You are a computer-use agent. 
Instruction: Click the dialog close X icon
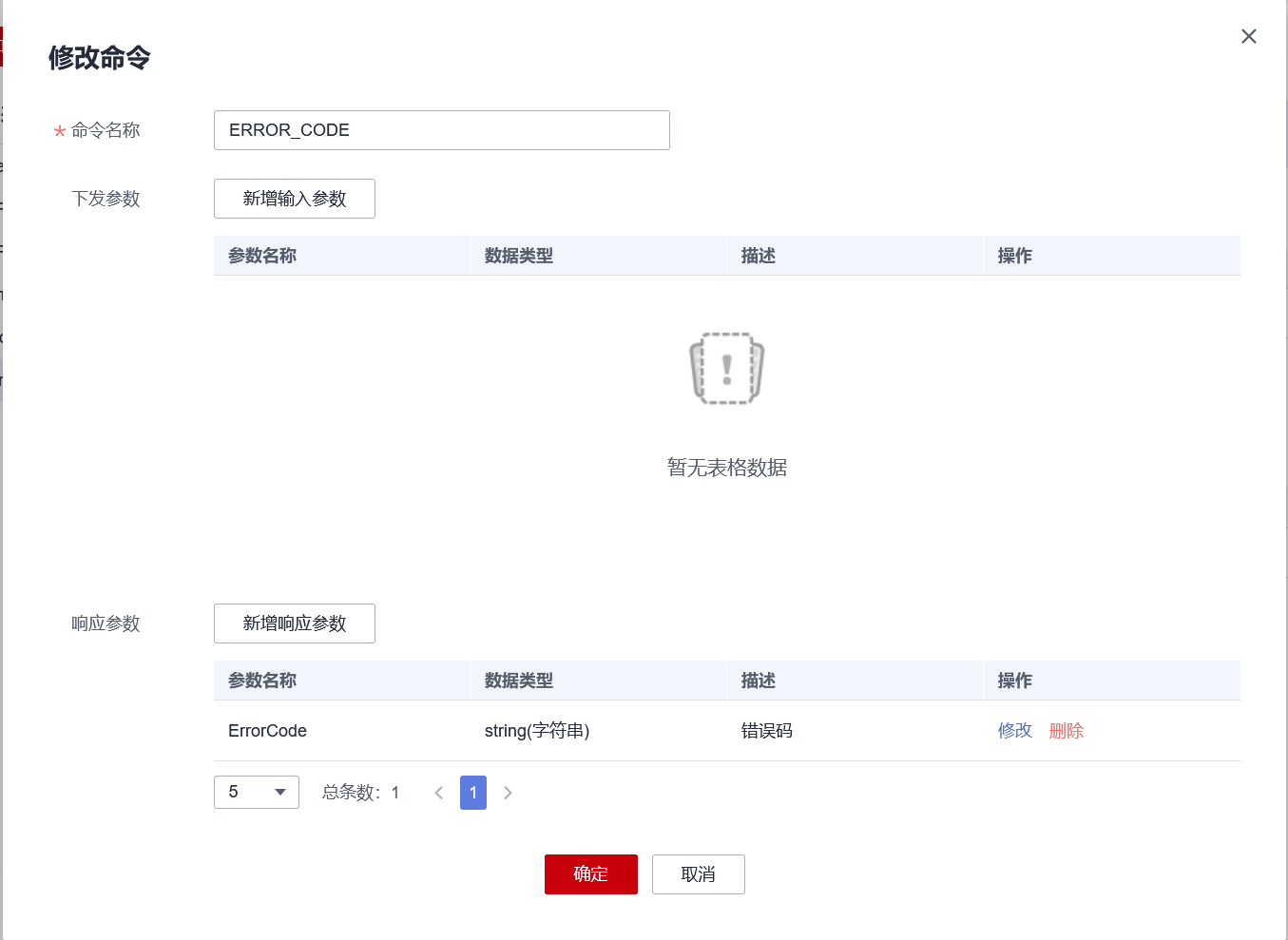pyautogui.click(x=1248, y=36)
